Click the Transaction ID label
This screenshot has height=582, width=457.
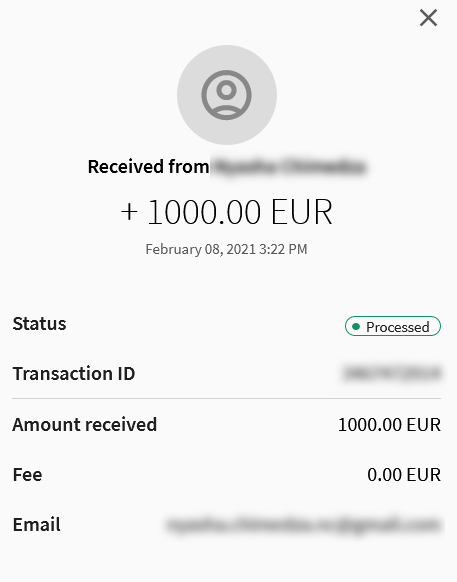click(74, 373)
